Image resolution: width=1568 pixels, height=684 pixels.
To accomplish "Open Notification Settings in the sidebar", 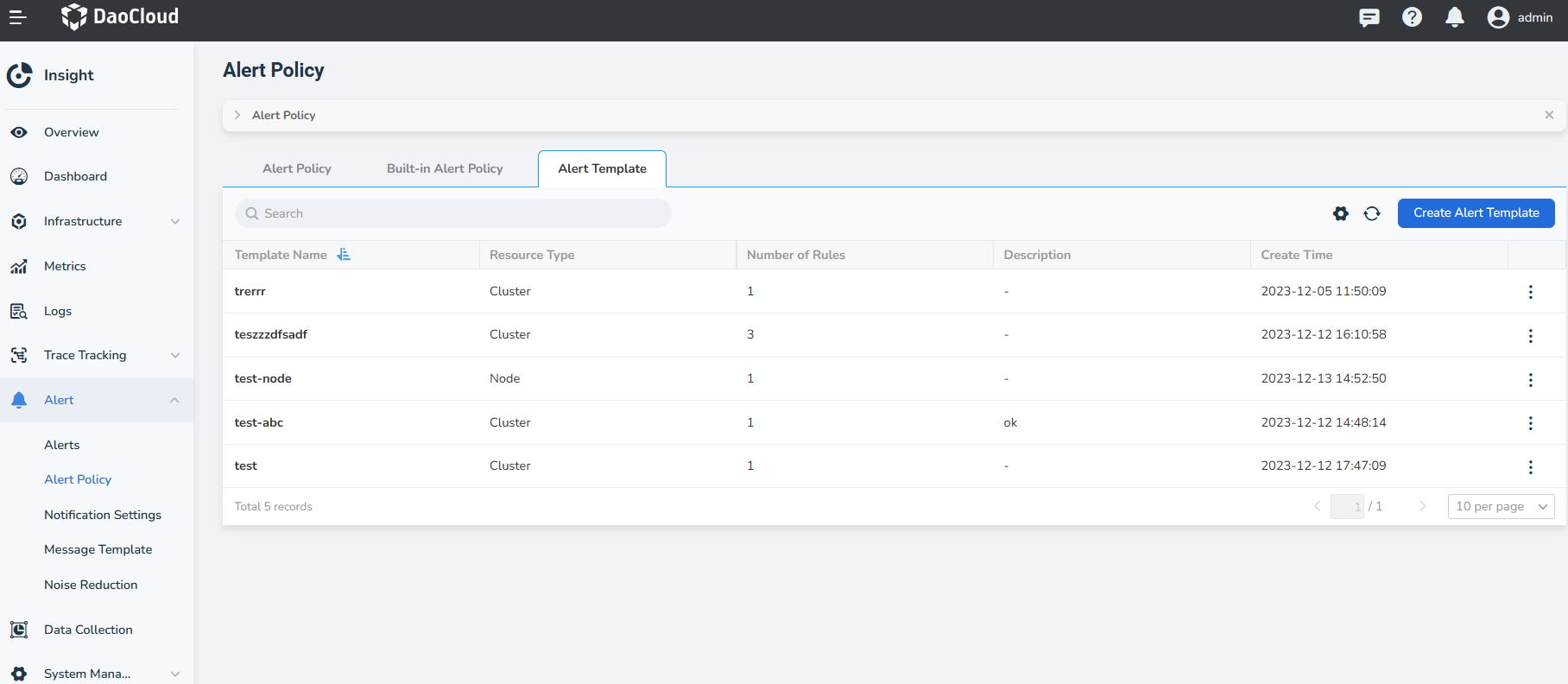I will coord(103,515).
